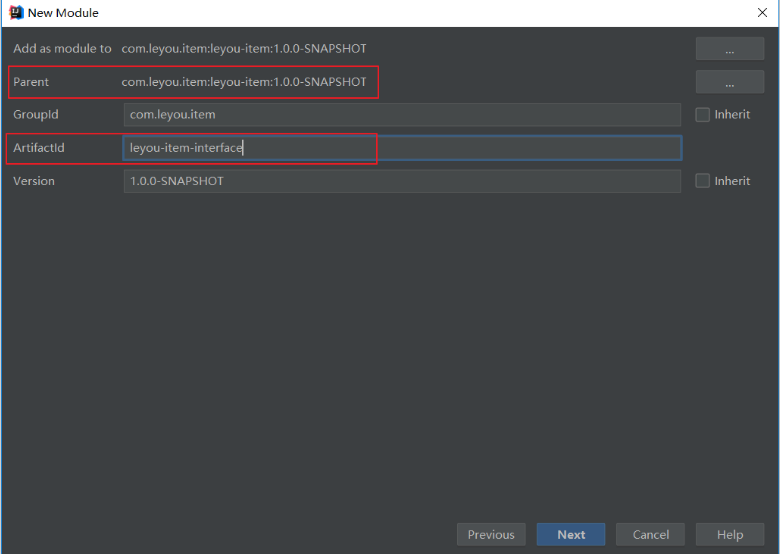This screenshot has height=554, width=780.
Task: Open browse button for Parent row
Action: pos(730,82)
